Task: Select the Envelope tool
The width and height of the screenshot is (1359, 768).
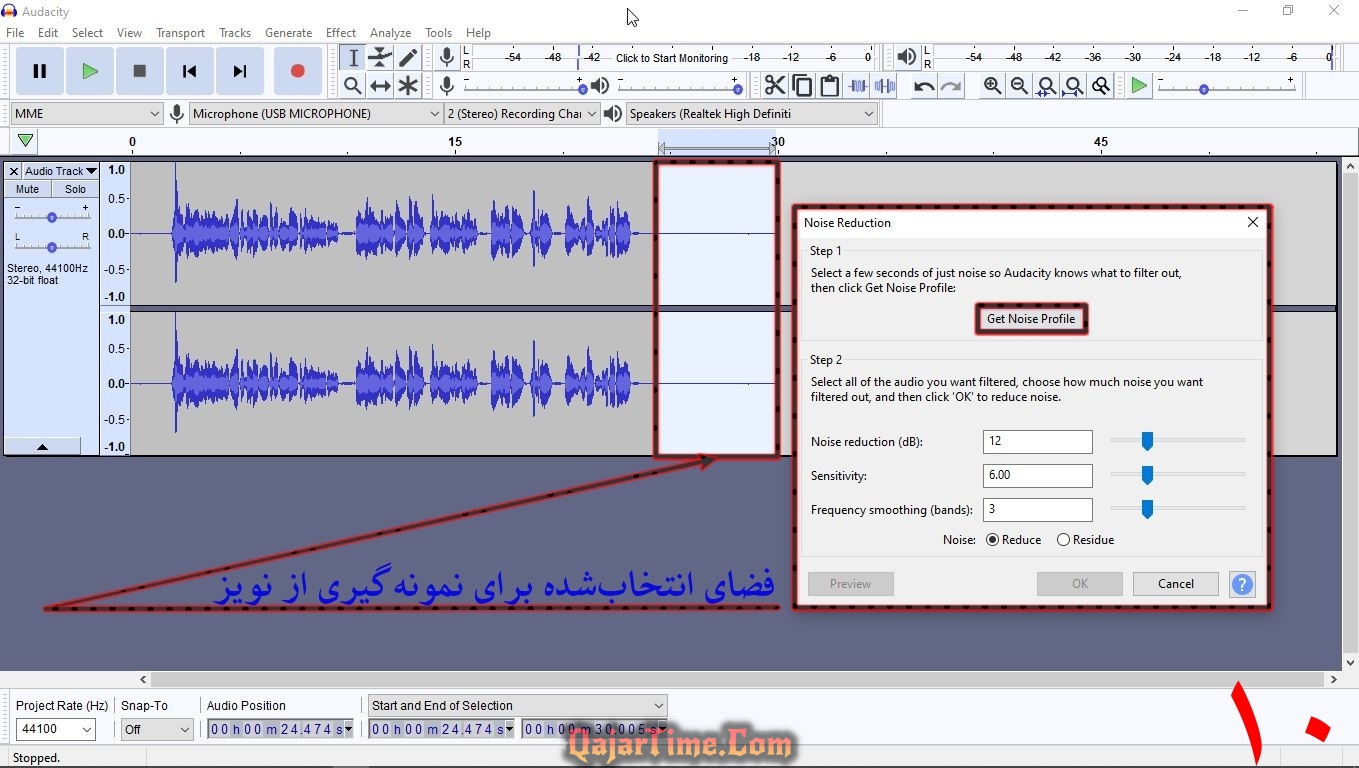Action: click(x=380, y=58)
